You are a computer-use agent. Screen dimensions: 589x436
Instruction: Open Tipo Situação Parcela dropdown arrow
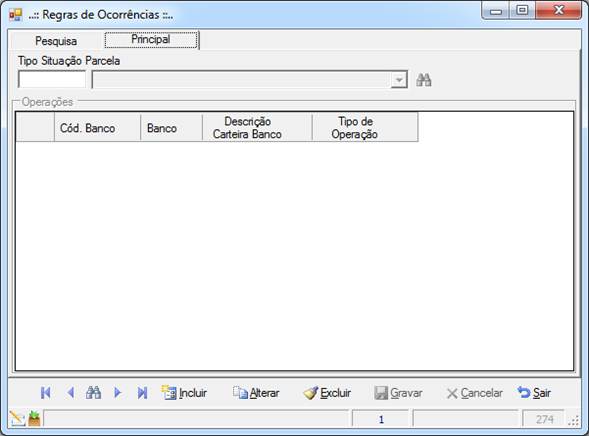tap(399, 80)
